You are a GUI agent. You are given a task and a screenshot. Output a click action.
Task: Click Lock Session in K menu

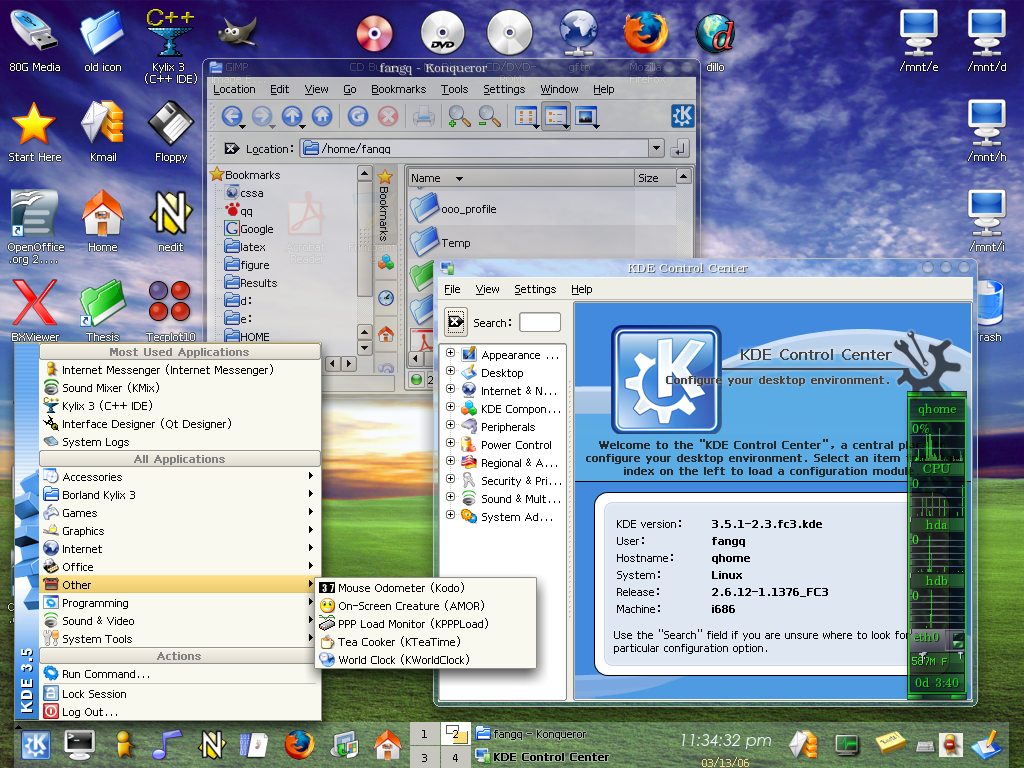[179, 694]
